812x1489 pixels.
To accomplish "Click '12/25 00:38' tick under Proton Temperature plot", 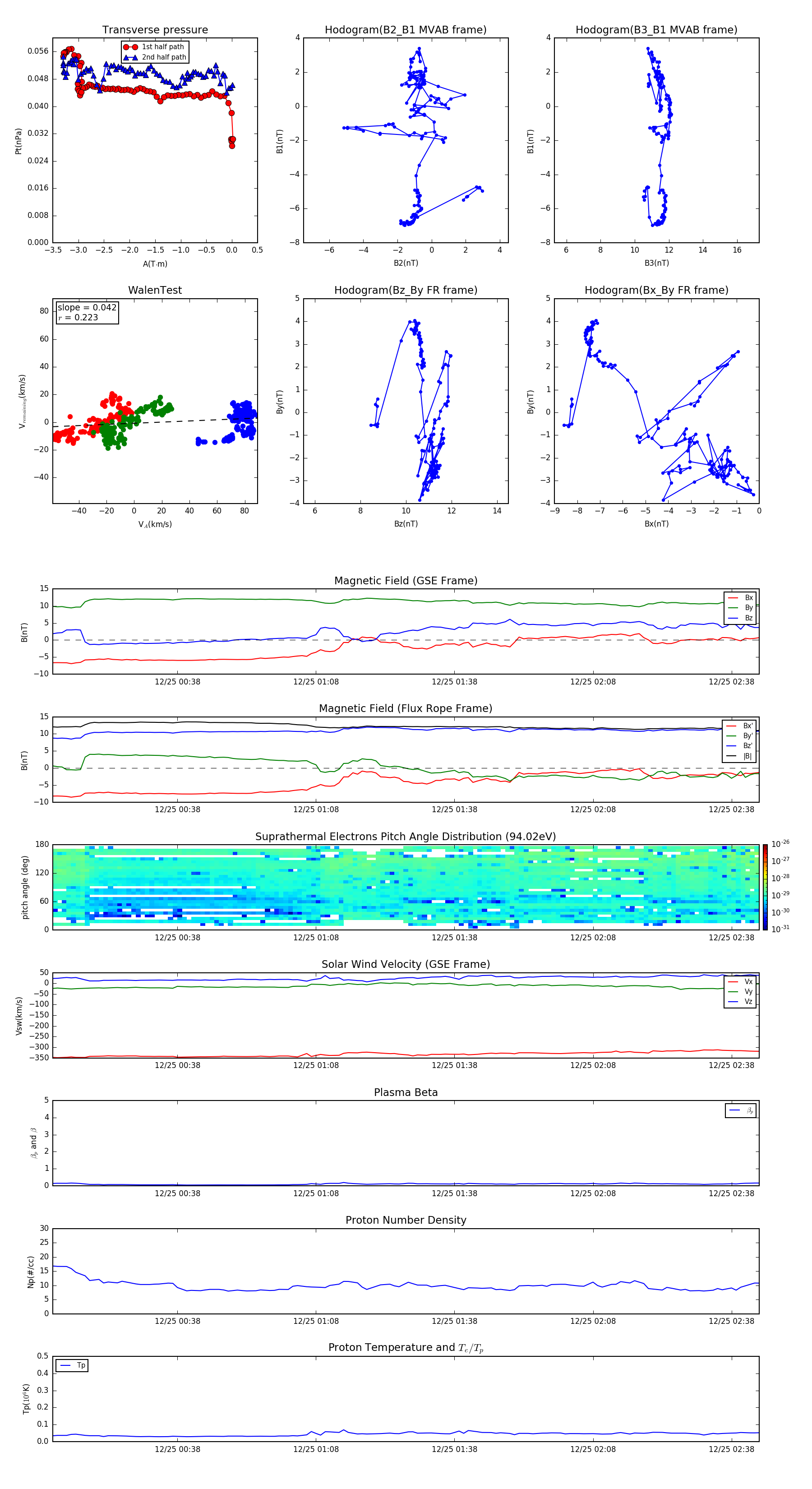I will point(177,1449).
